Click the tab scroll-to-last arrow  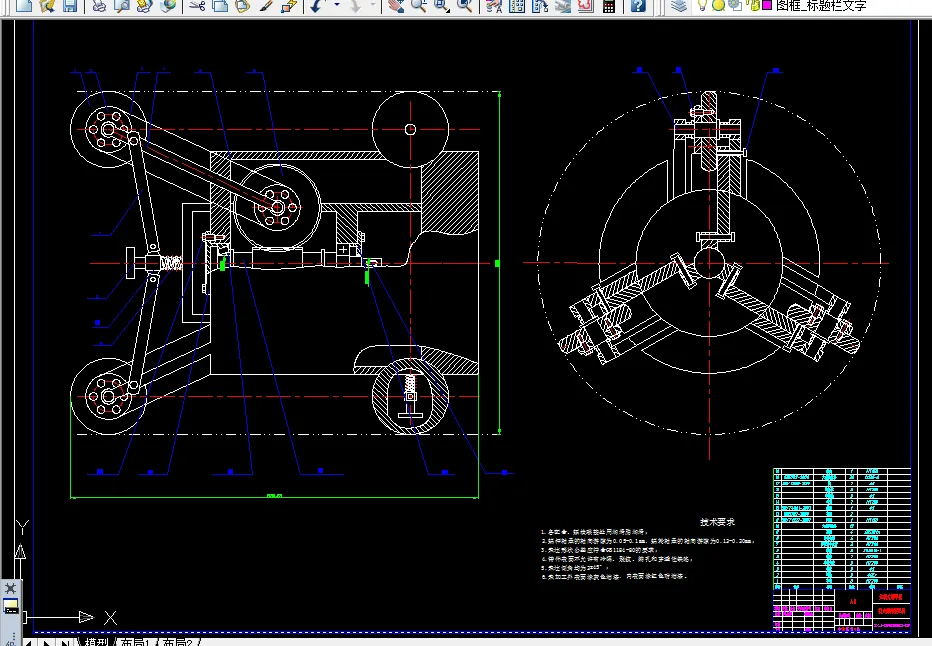tap(65, 642)
